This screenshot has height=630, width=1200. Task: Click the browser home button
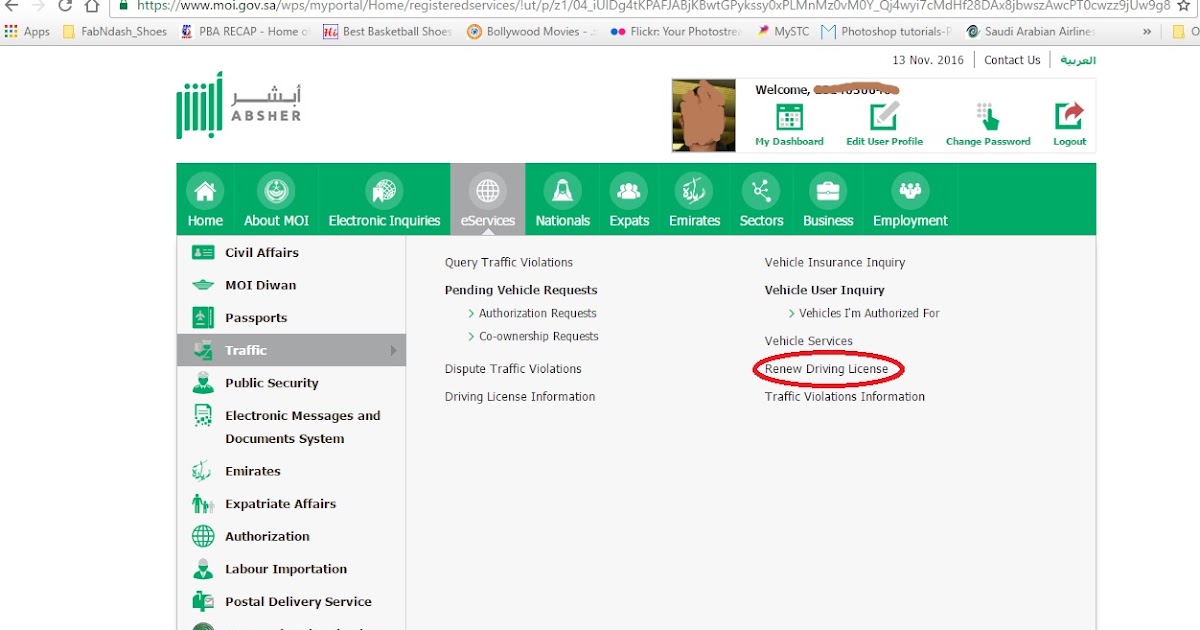(x=91, y=5)
